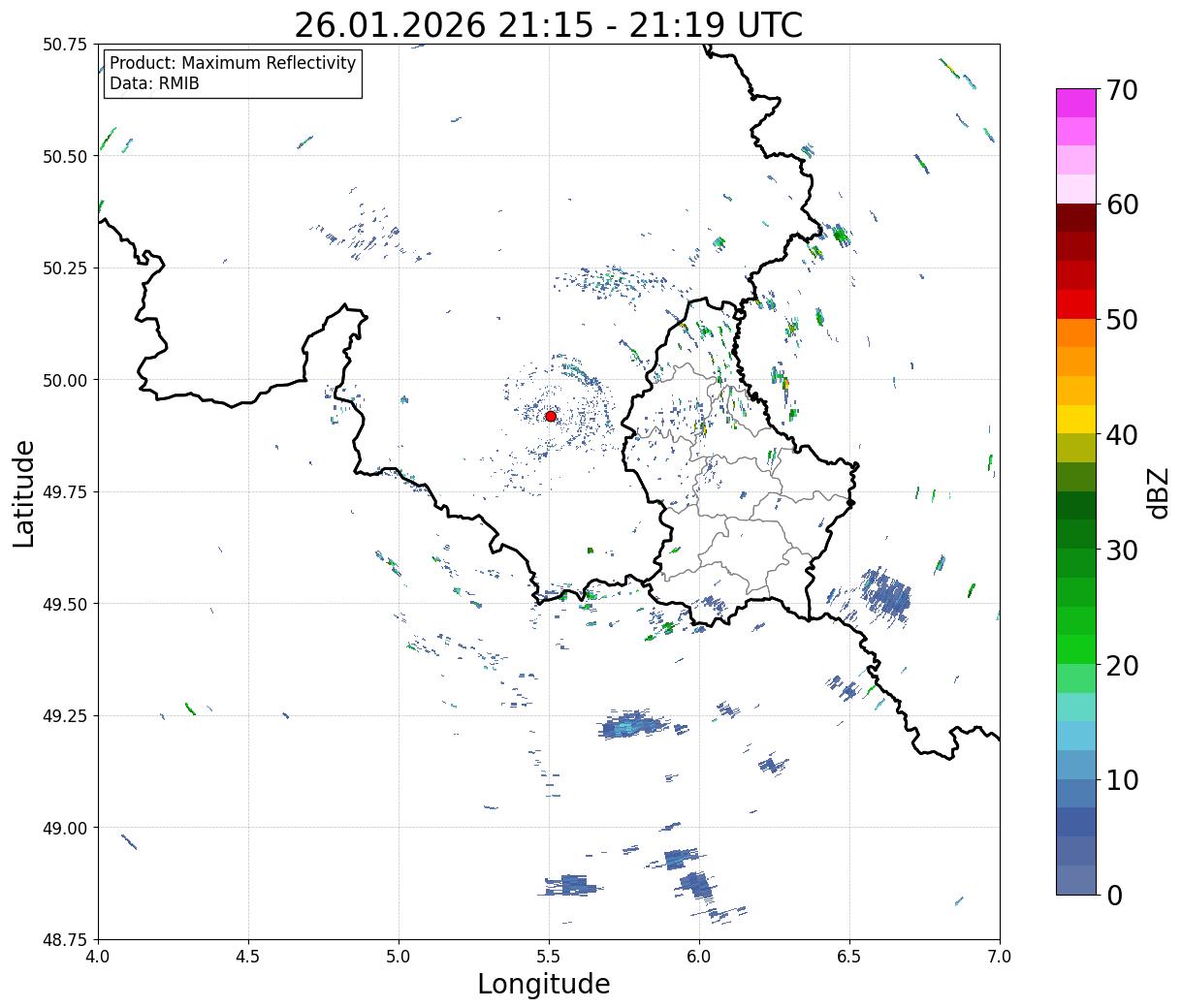Click the latitude tick label 50.00
Screen dimensions: 1182x1008
pyautogui.click(x=65, y=380)
